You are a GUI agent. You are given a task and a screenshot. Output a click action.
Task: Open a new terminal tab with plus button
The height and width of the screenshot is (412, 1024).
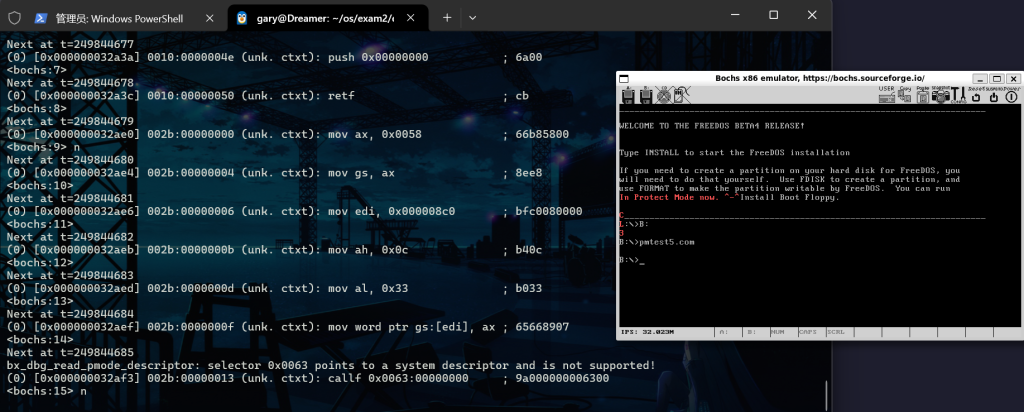pos(447,18)
